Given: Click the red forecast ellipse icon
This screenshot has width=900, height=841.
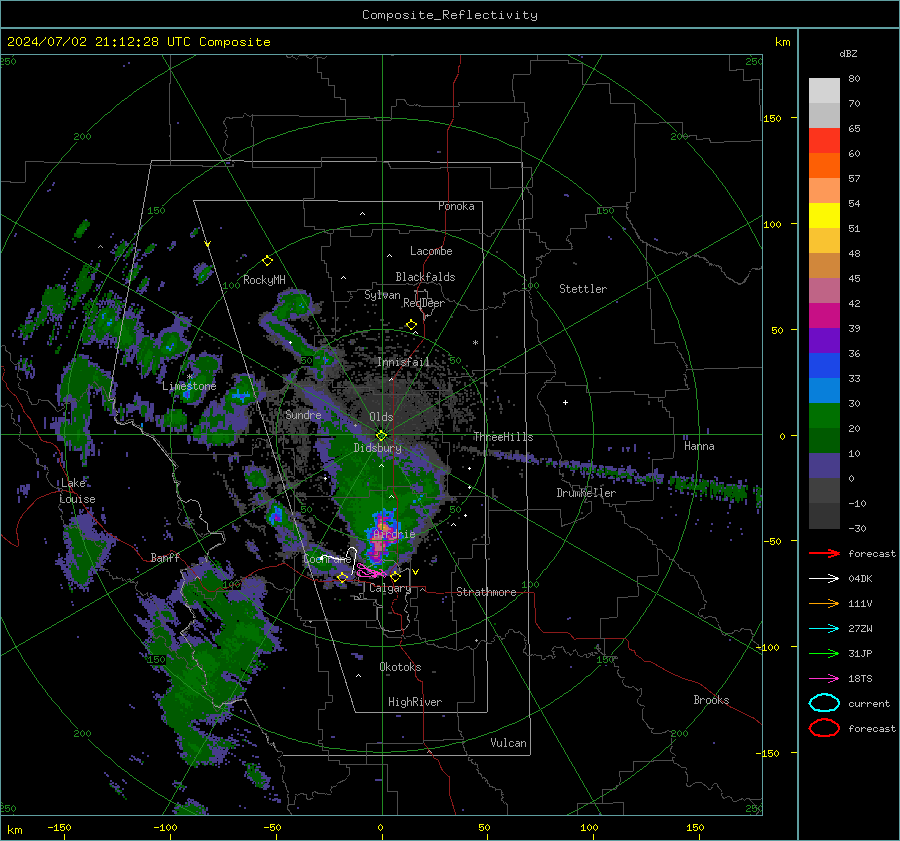Looking at the screenshot, I should (x=824, y=728).
